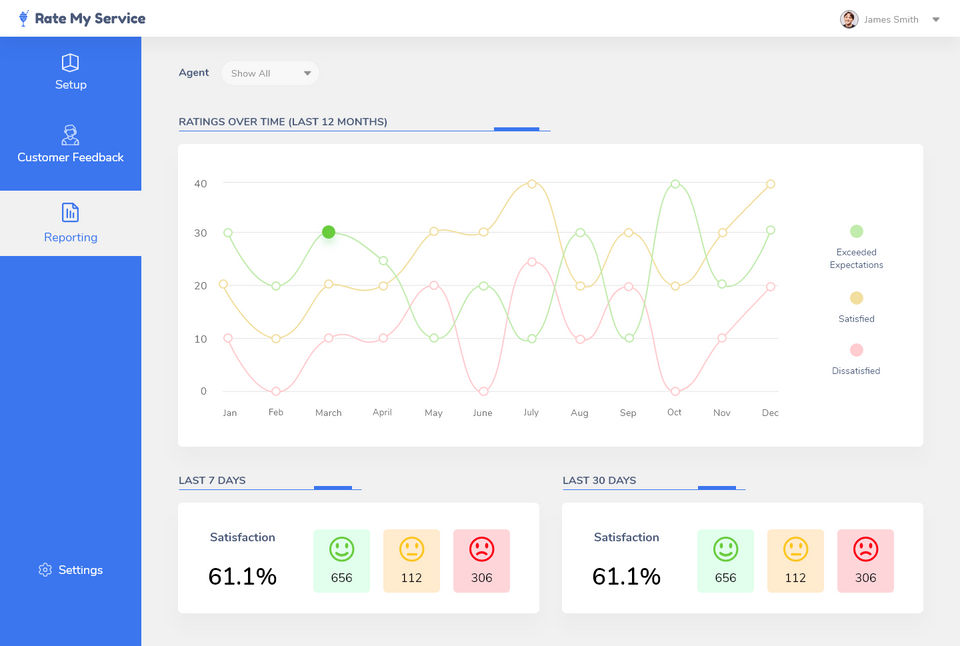Expand the user account dropdown arrow
Viewport: 960px width, 646px height.
pos(936,20)
